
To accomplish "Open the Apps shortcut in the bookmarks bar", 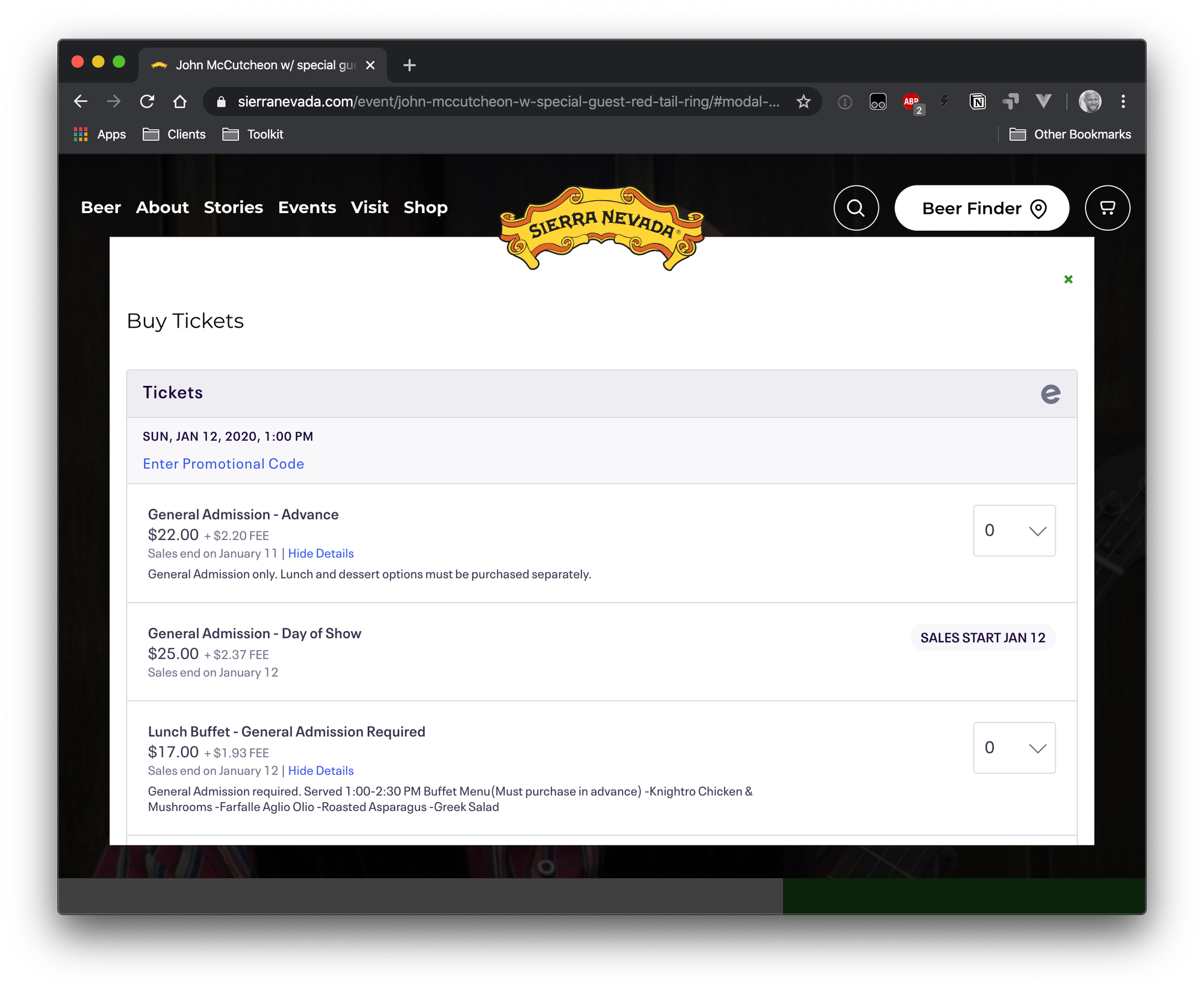I will click(100, 134).
